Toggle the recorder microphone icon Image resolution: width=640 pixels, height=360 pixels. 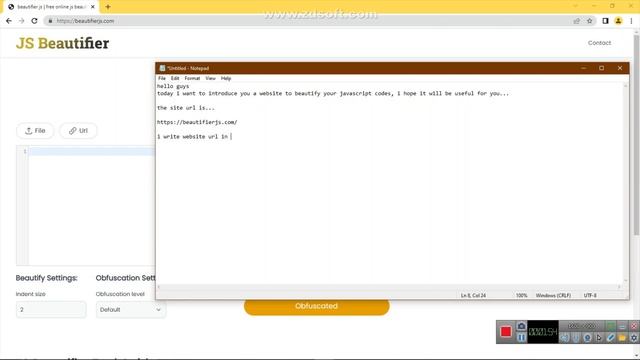(x=576, y=338)
